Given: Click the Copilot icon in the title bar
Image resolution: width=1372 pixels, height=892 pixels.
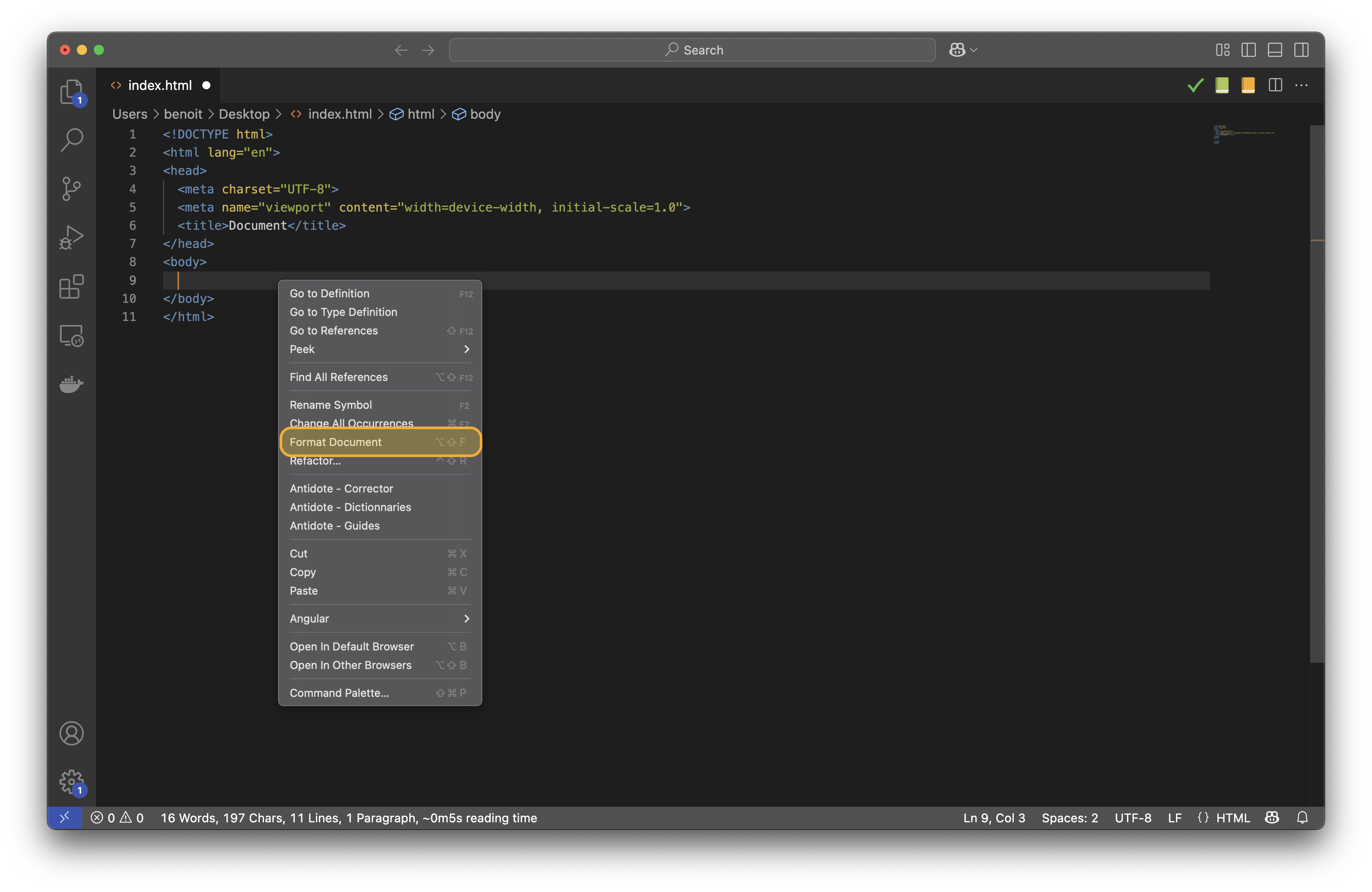Looking at the screenshot, I should [957, 50].
